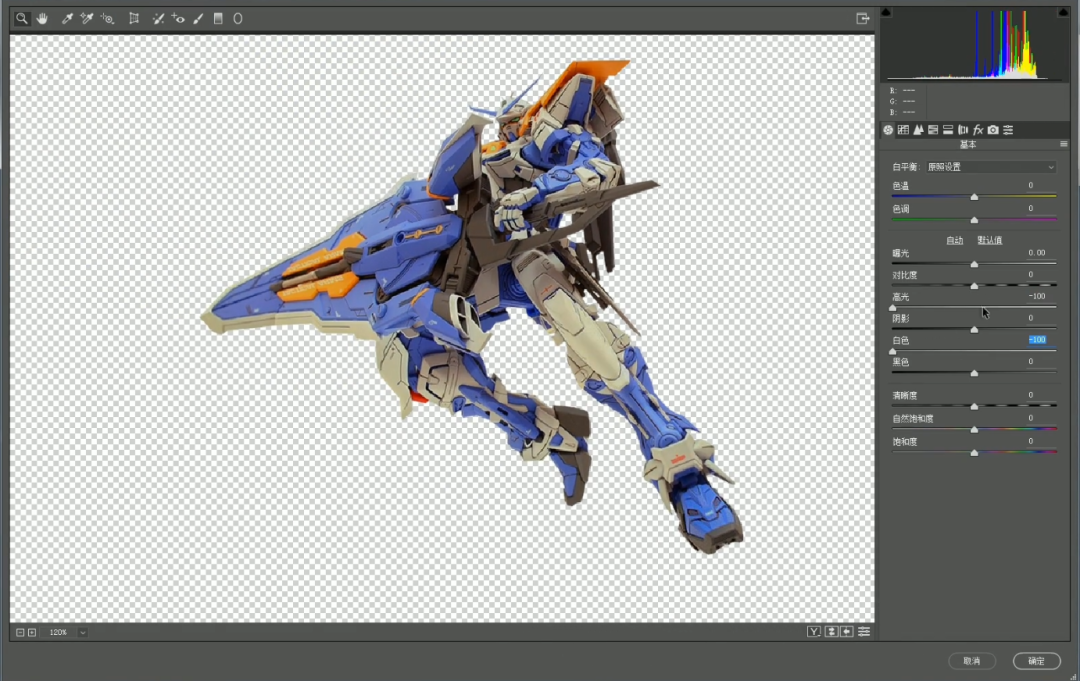
Task: Open the HSL adjustments panel tab
Action: [x=933, y=129]
